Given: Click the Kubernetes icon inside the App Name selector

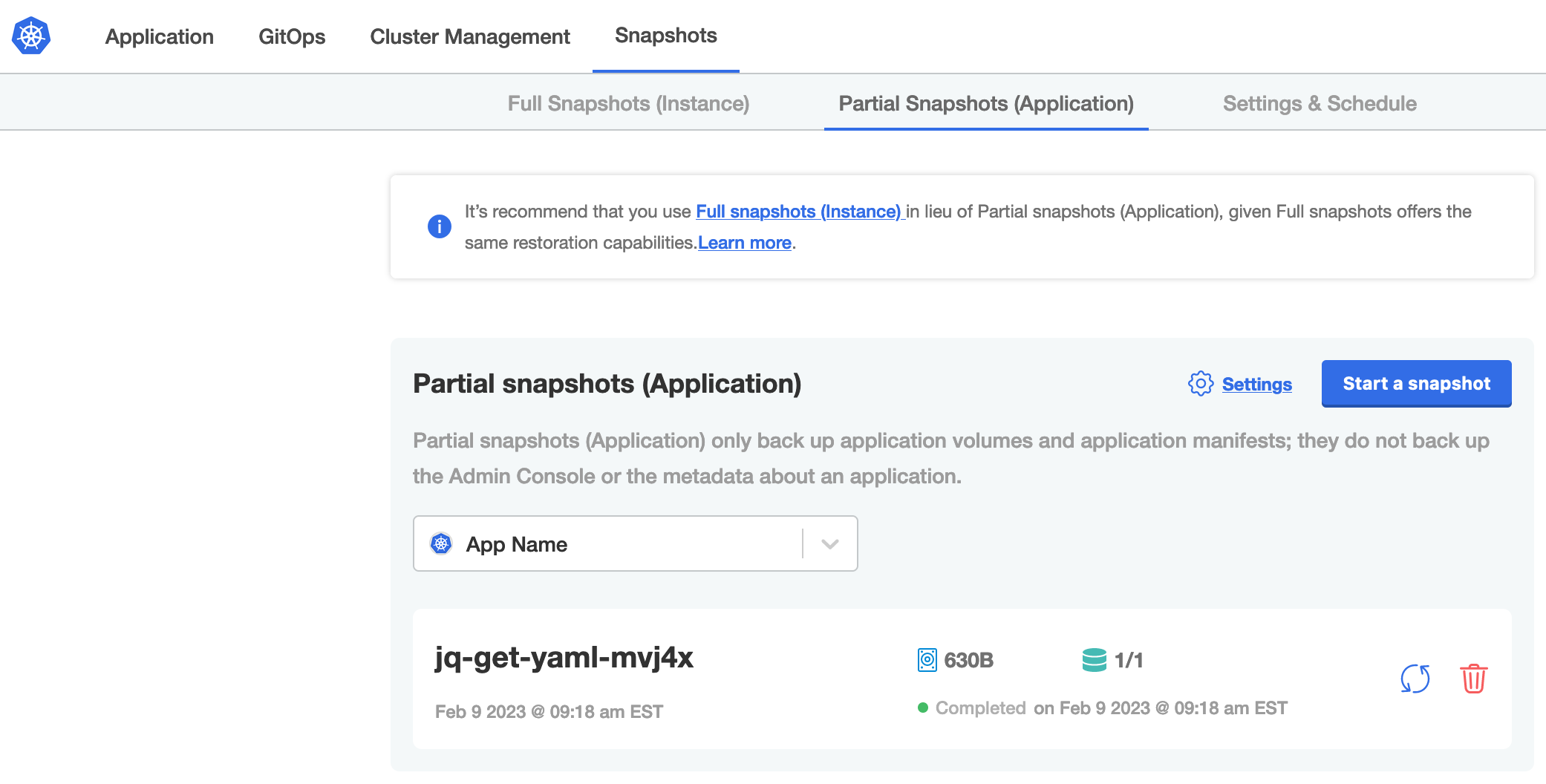Looking at the screenshot, I should pos(442,543).
